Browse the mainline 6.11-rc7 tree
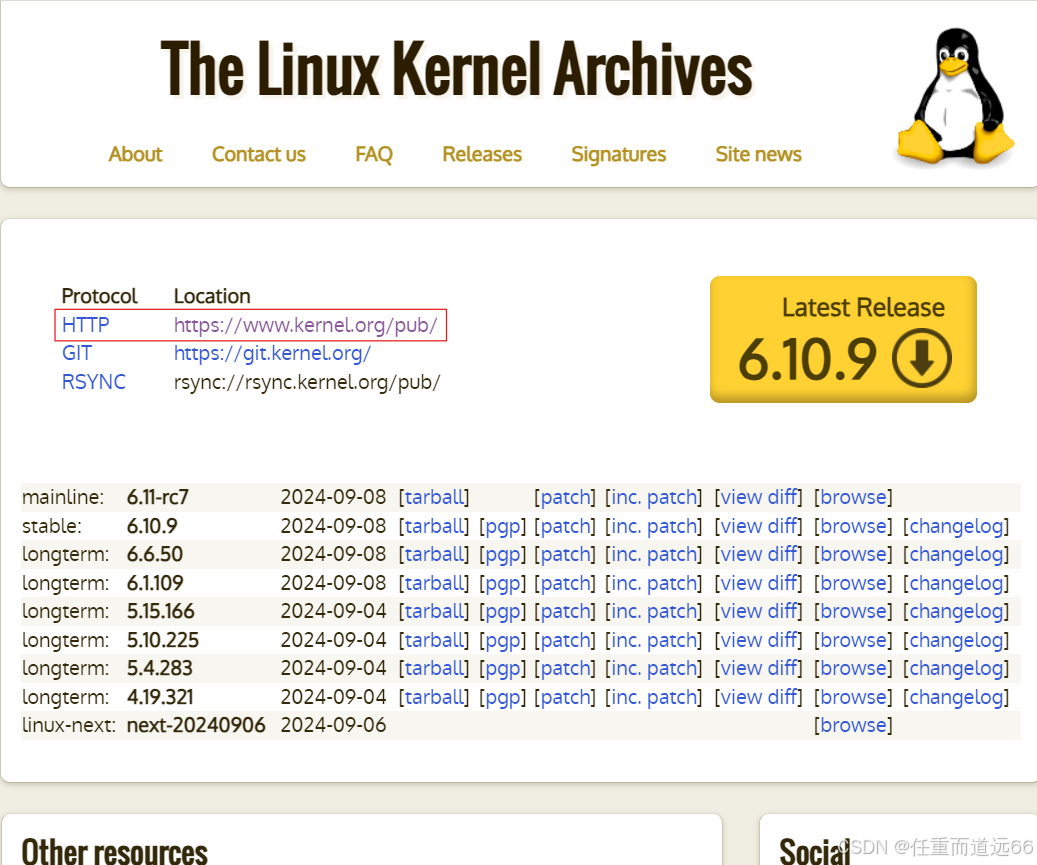 [x=853, y=497]
